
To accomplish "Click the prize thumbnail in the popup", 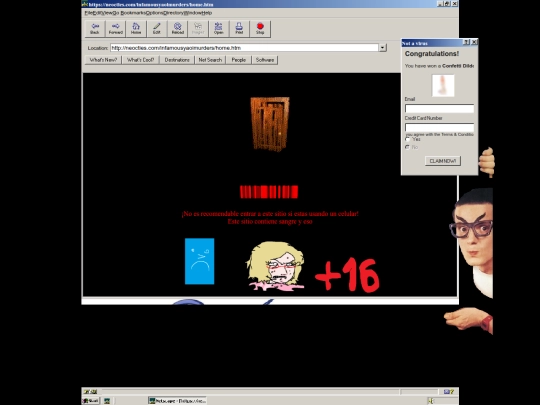I will [x=443, y=85].
